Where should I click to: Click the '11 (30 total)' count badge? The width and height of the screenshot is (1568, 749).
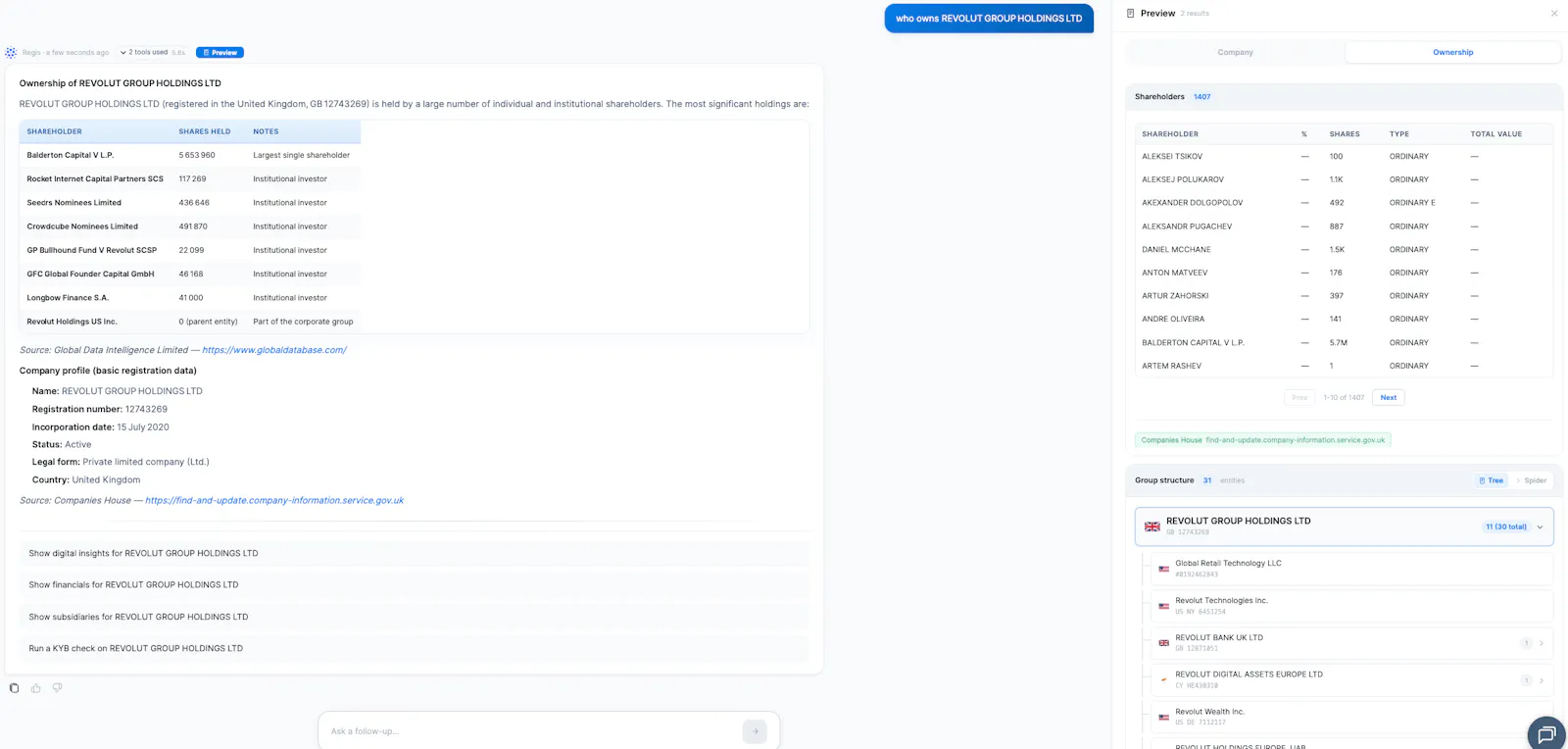(x=1506, y=527)
